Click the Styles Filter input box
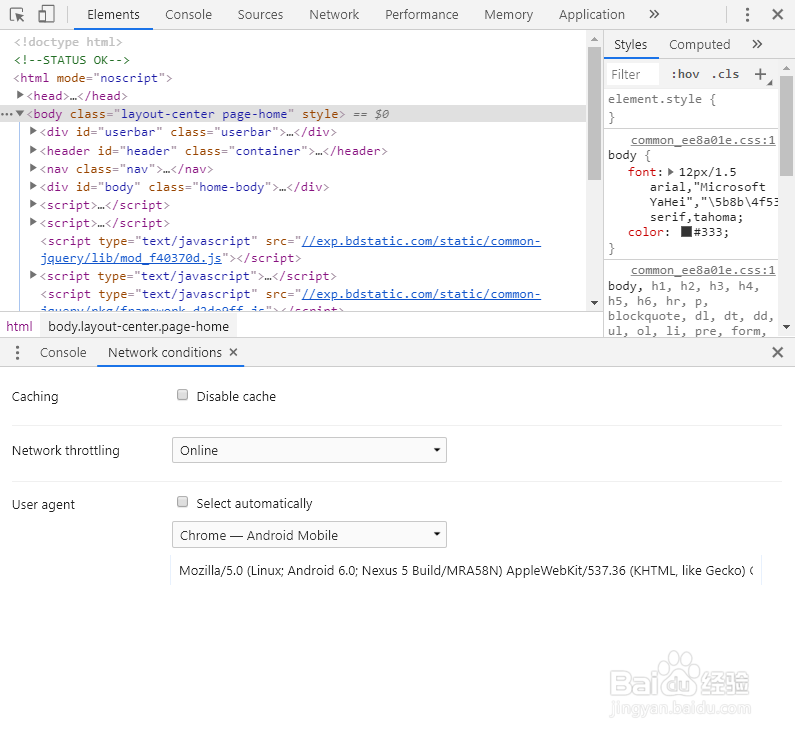The width and height of the screenshot is (795, 736). coord(633,75)
